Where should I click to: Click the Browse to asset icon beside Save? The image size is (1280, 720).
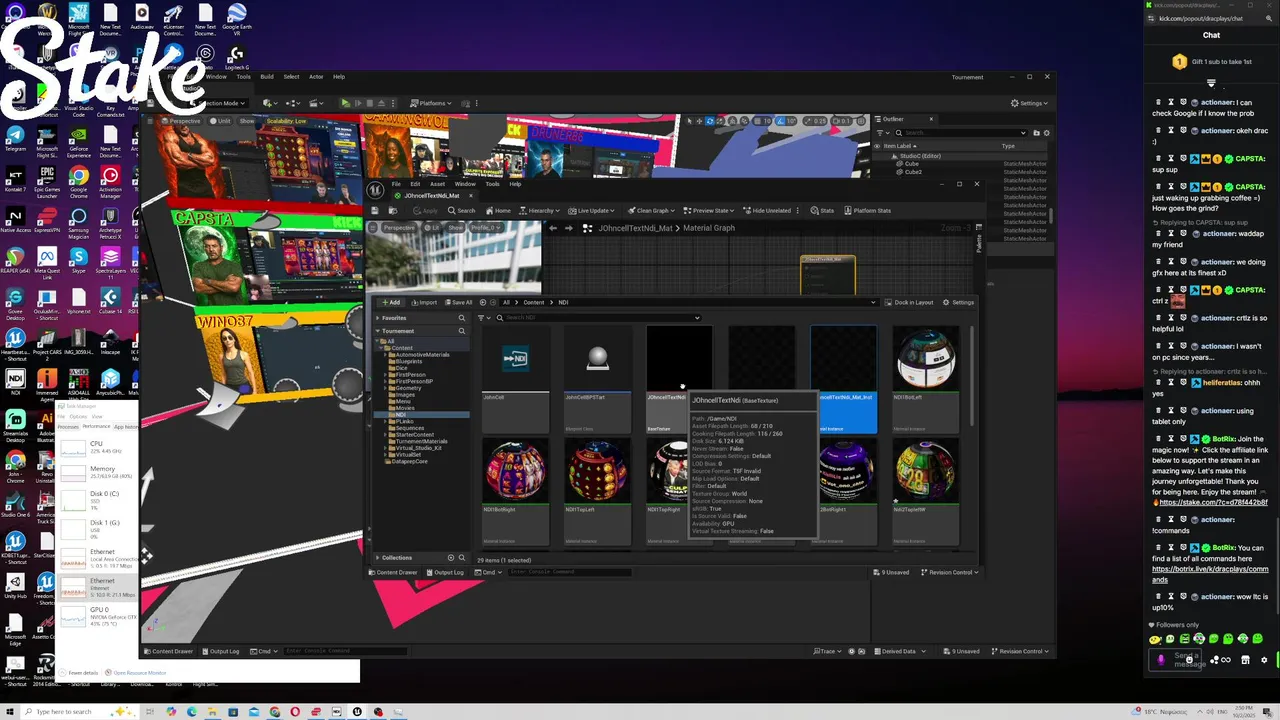(x=395, y=210)
